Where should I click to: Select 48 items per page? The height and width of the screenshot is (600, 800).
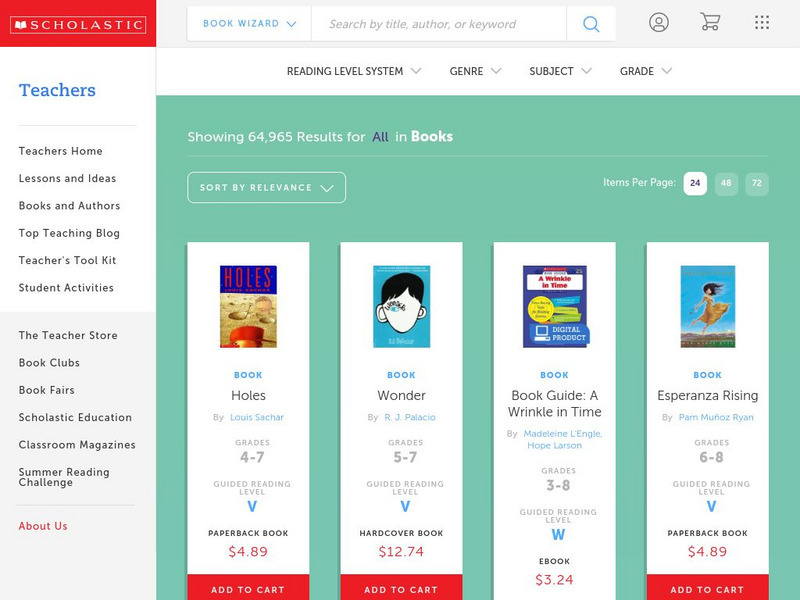coord(726,183)
